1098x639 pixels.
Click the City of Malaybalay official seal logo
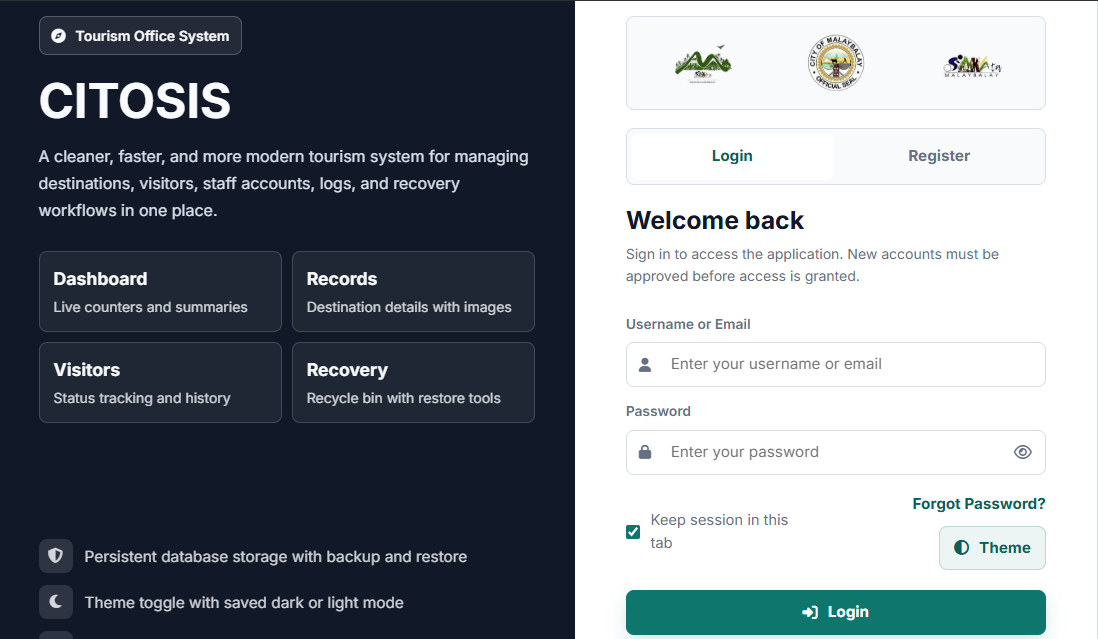[x=835, y=63]
